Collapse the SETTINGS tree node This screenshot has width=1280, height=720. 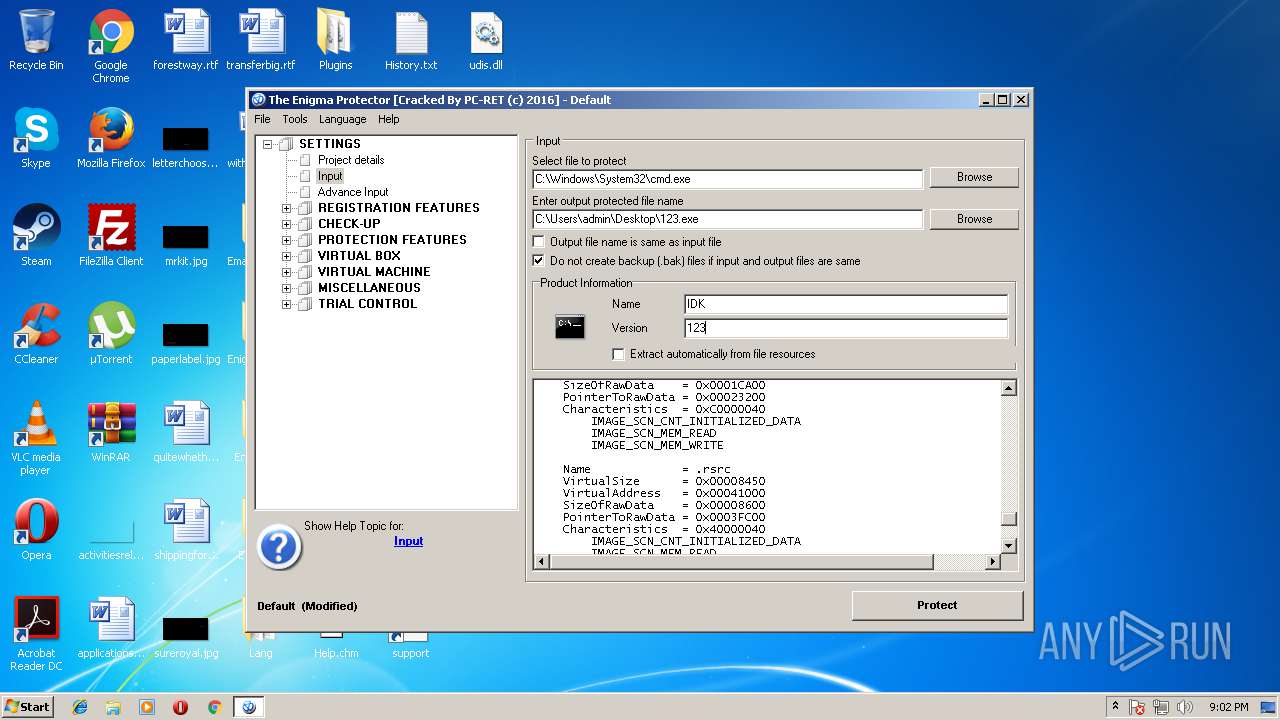point(268,144)
